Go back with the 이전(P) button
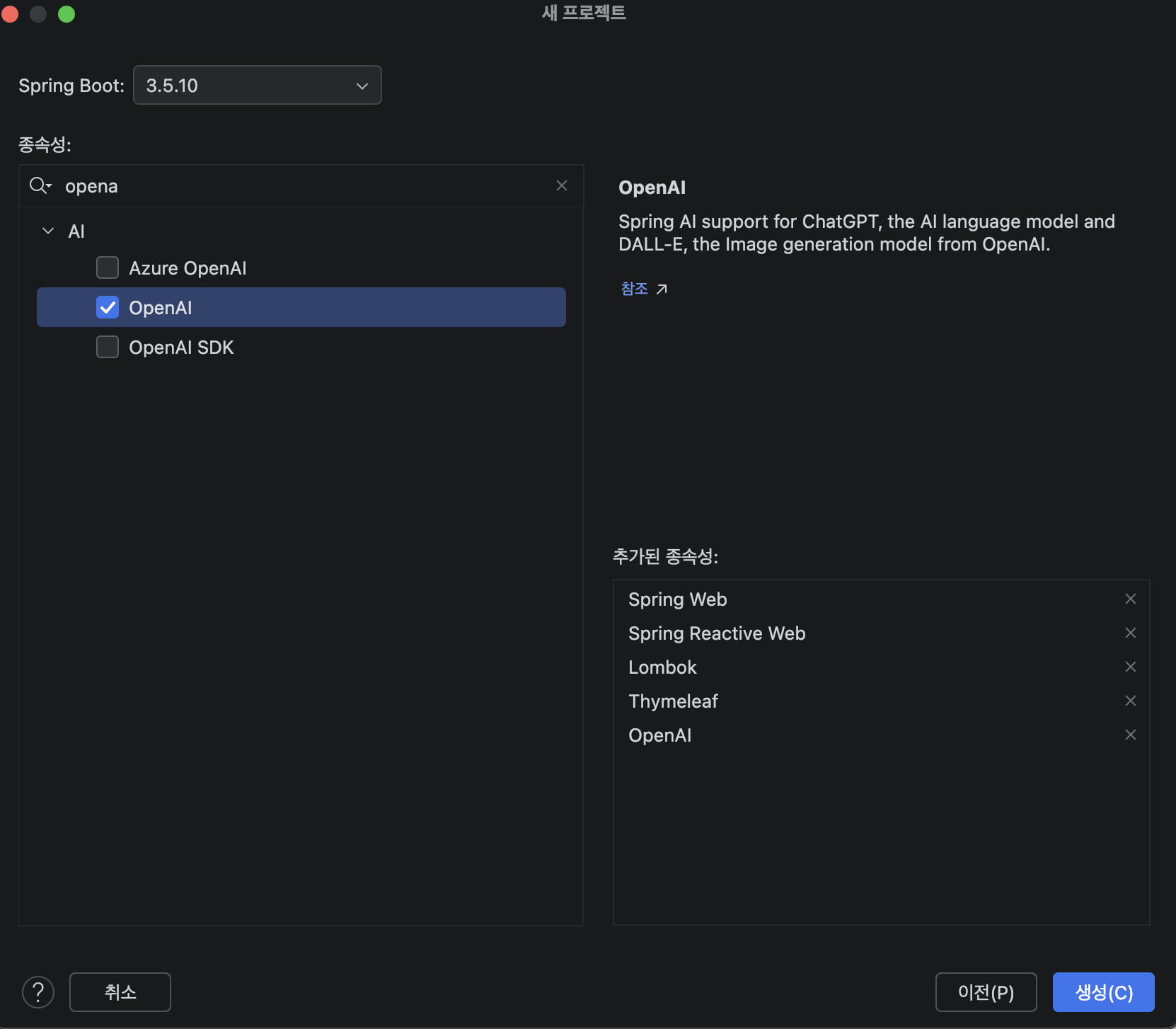Image resolution: width=1176 pixels, height=1029 pixels. tap(986, 992)
